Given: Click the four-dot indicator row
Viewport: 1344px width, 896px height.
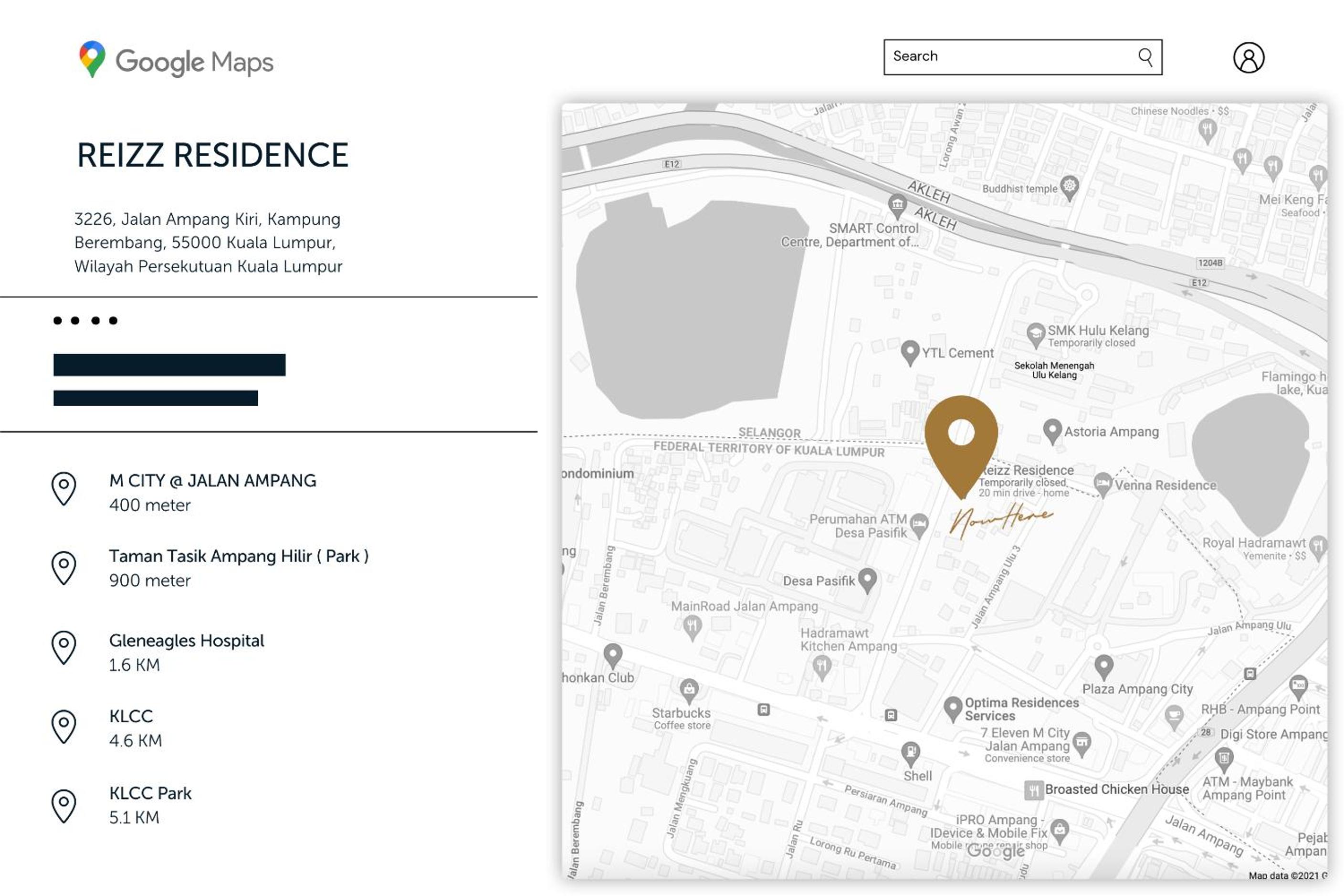Looking at the screenshot, I should point(86,321).
